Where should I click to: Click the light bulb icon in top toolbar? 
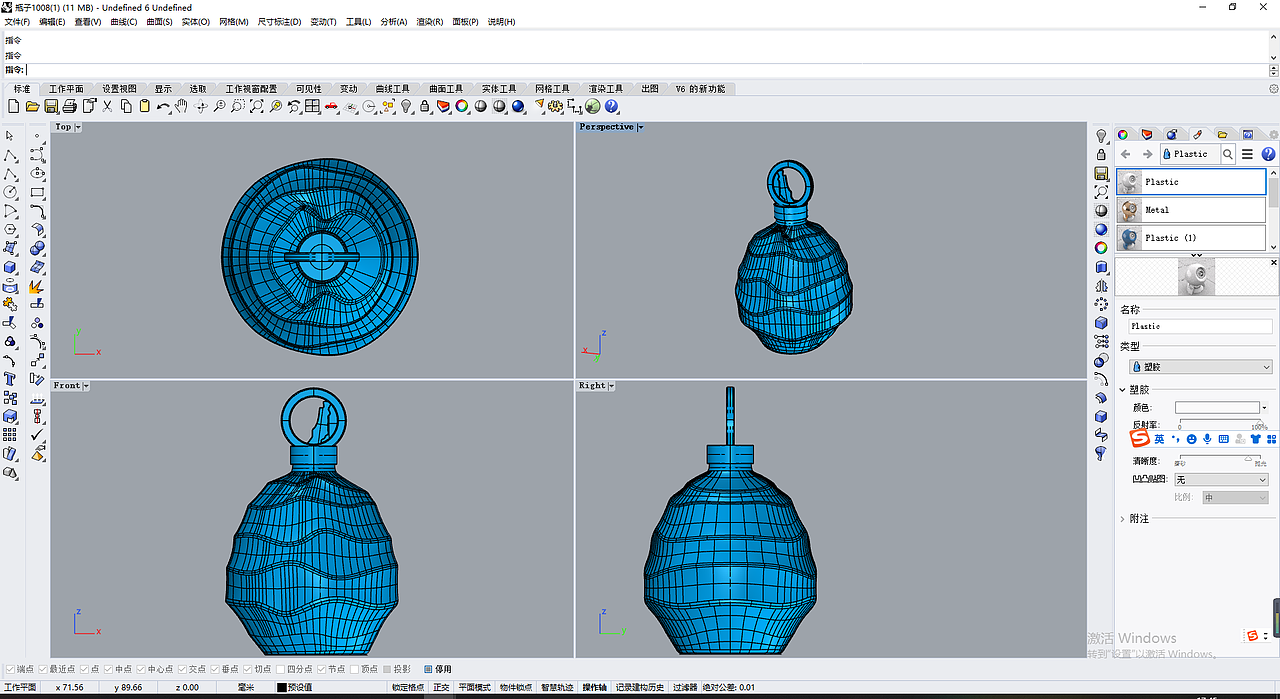pyautogui.click(x=406, y=106)
